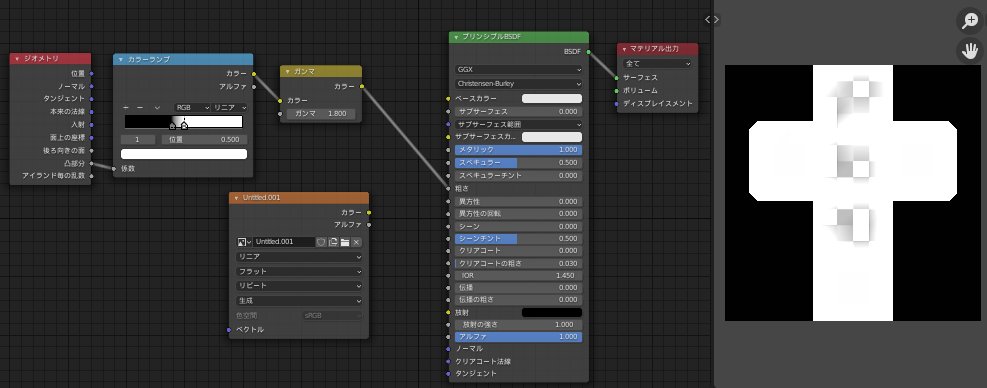Click the カラーランプ カラー output socket
This screenshot has height=388, width=987.
[x=254, y=74]
